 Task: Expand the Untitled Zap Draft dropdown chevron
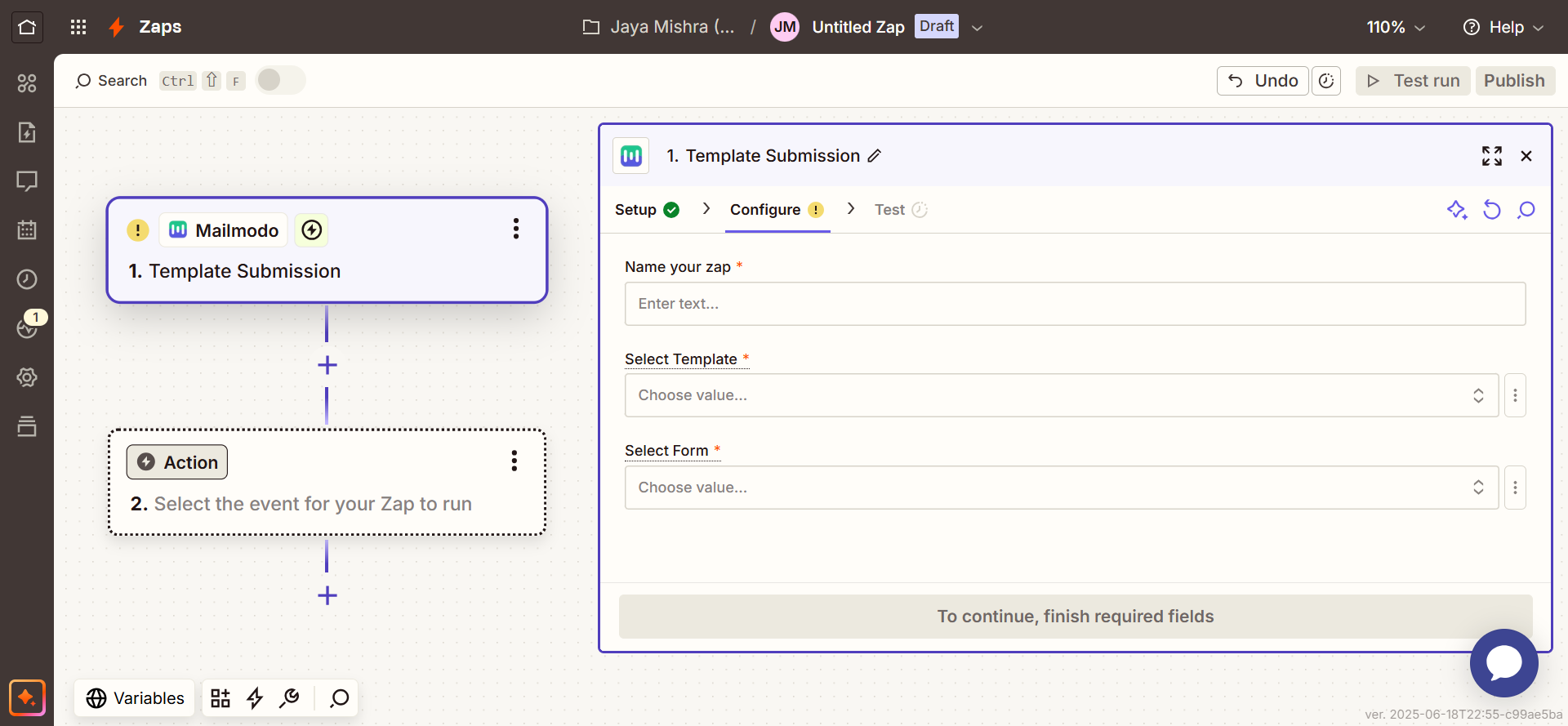coord(977,27)
